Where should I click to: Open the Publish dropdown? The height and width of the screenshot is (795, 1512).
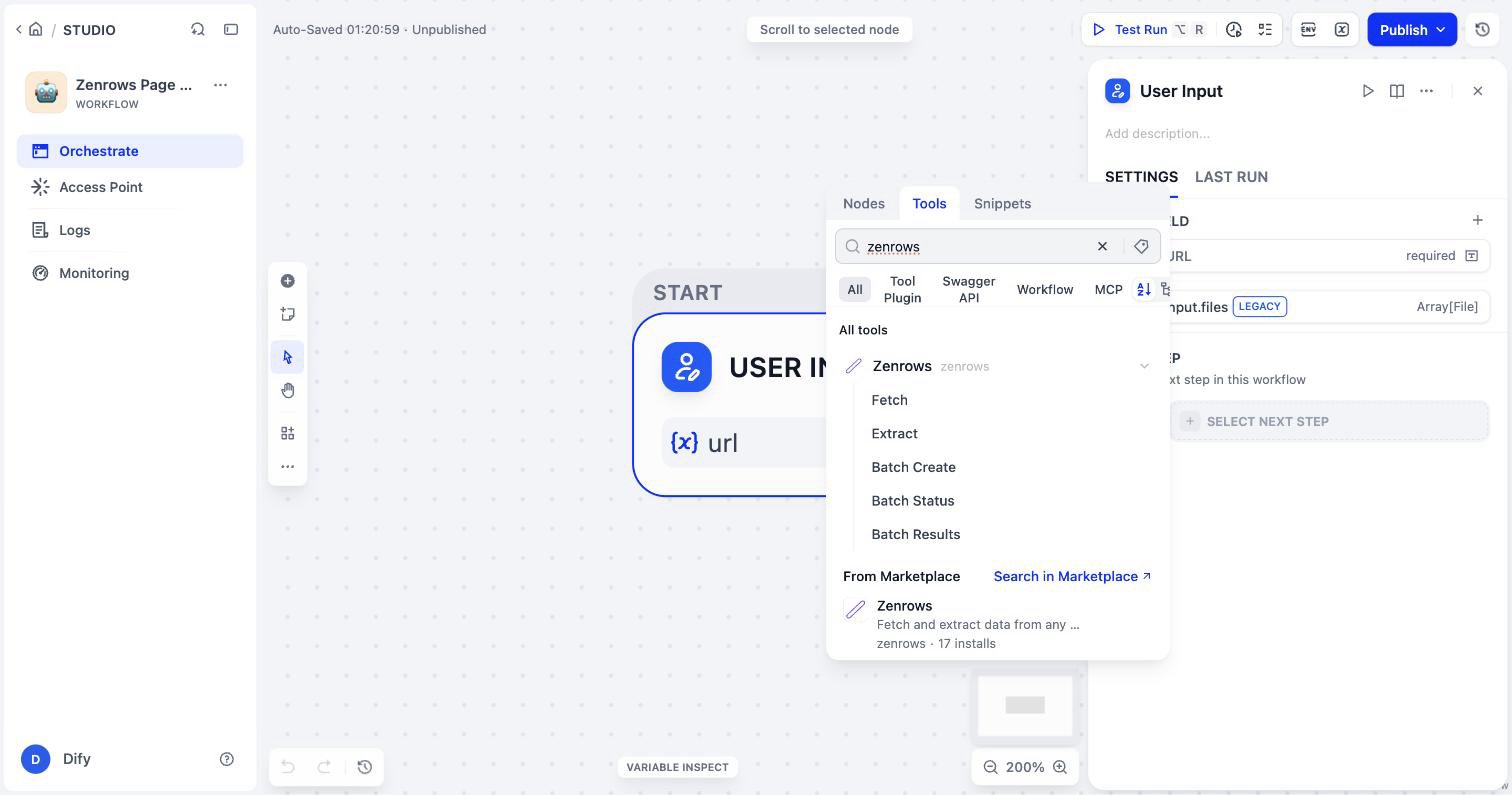pos(1412,30)
